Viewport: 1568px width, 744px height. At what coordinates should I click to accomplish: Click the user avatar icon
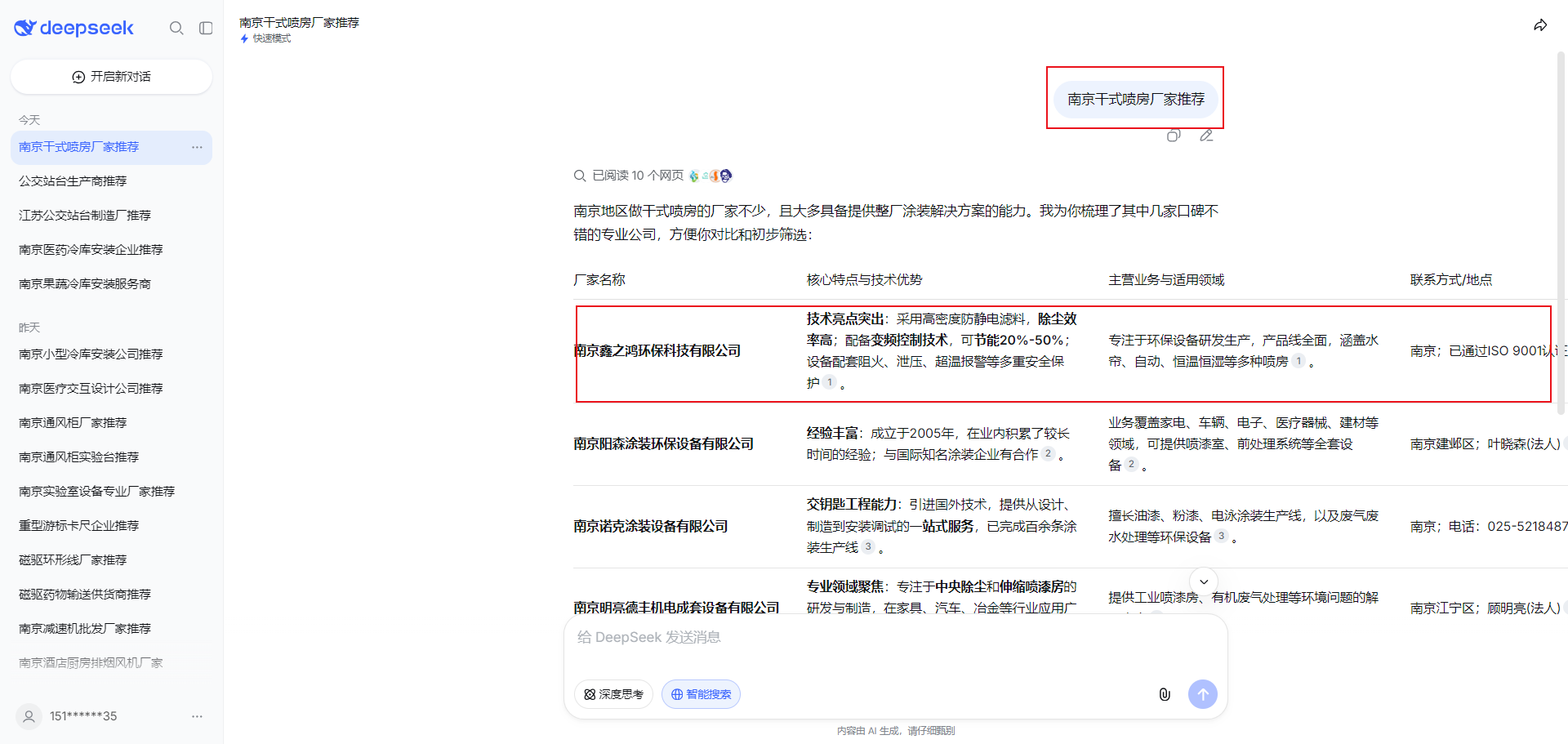29,716
